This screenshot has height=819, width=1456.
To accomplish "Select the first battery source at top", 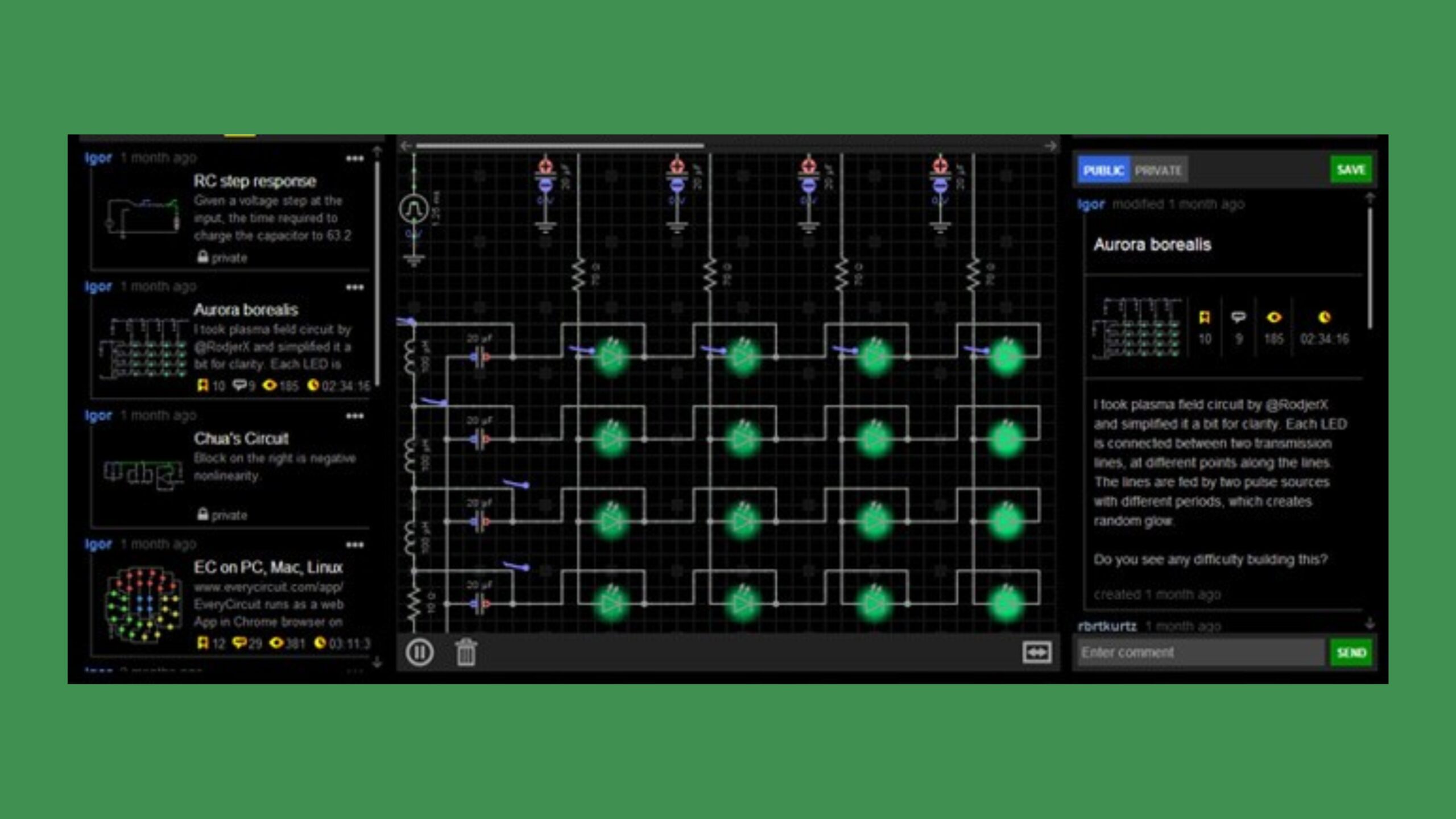I will (x=545, y=176).
